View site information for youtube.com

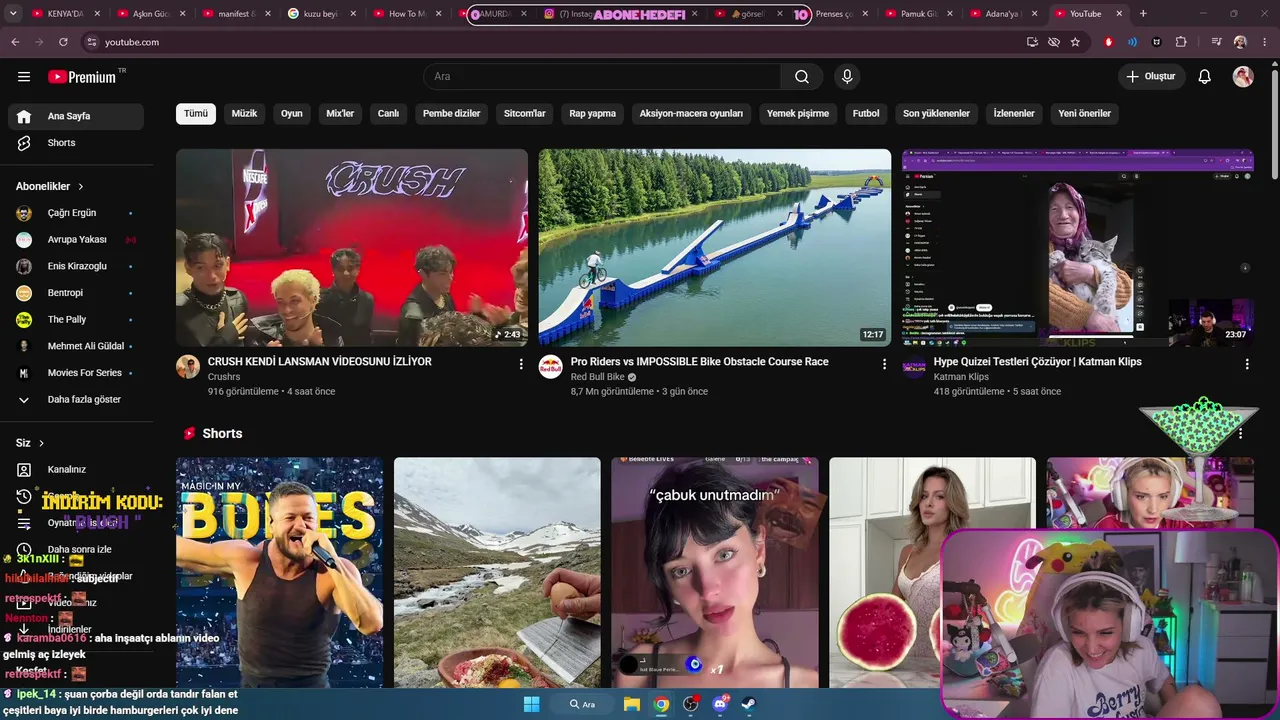click(x=92, y=42)
